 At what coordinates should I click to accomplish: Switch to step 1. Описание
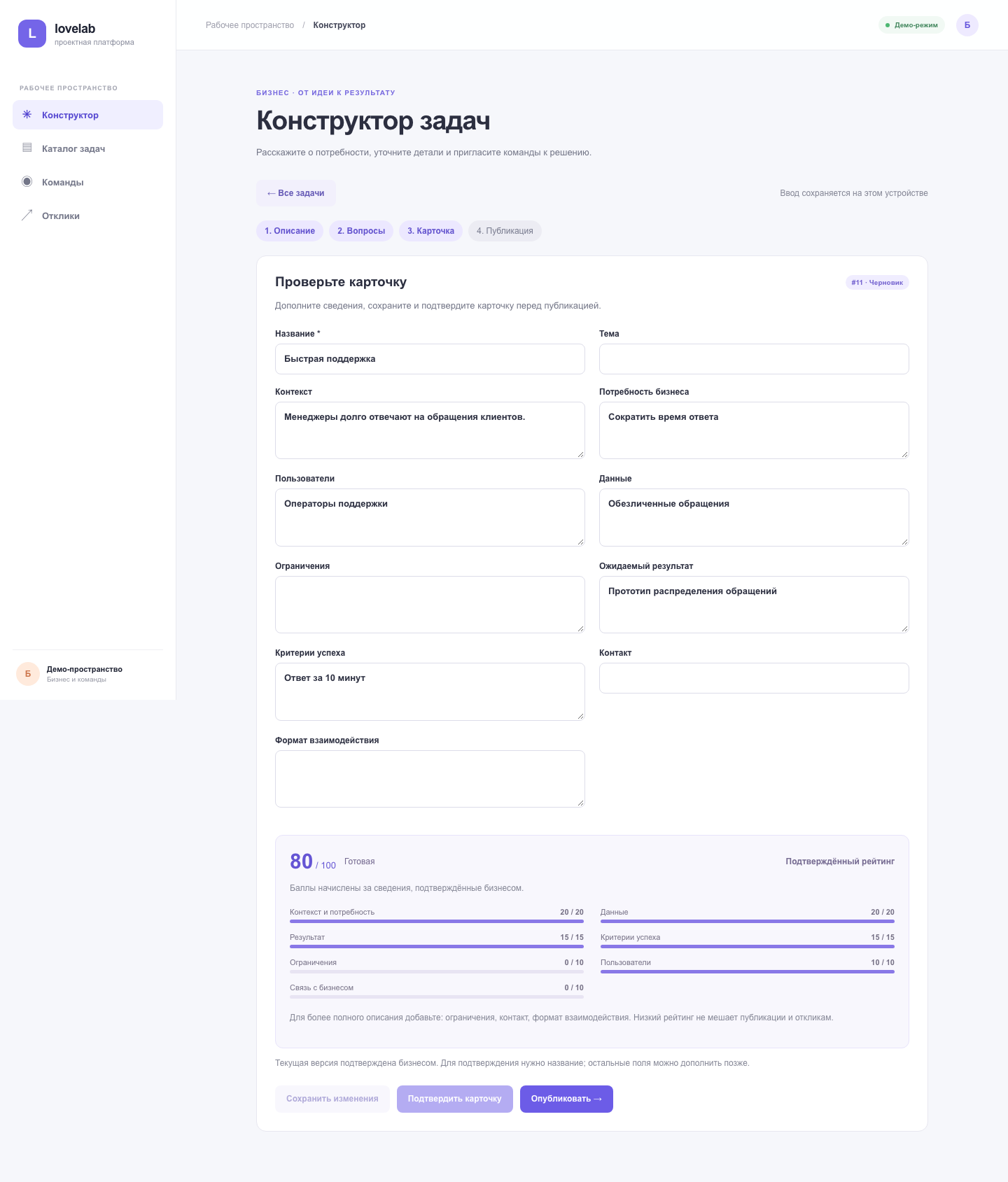tap(290, 231)
